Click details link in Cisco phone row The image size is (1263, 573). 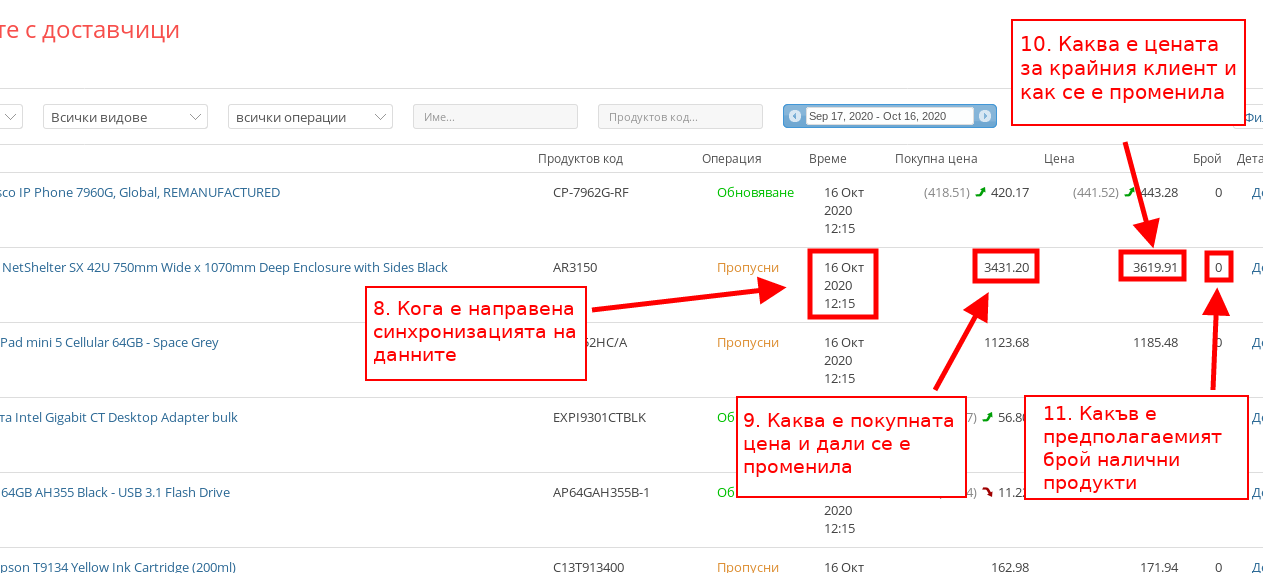point(1256,192)
